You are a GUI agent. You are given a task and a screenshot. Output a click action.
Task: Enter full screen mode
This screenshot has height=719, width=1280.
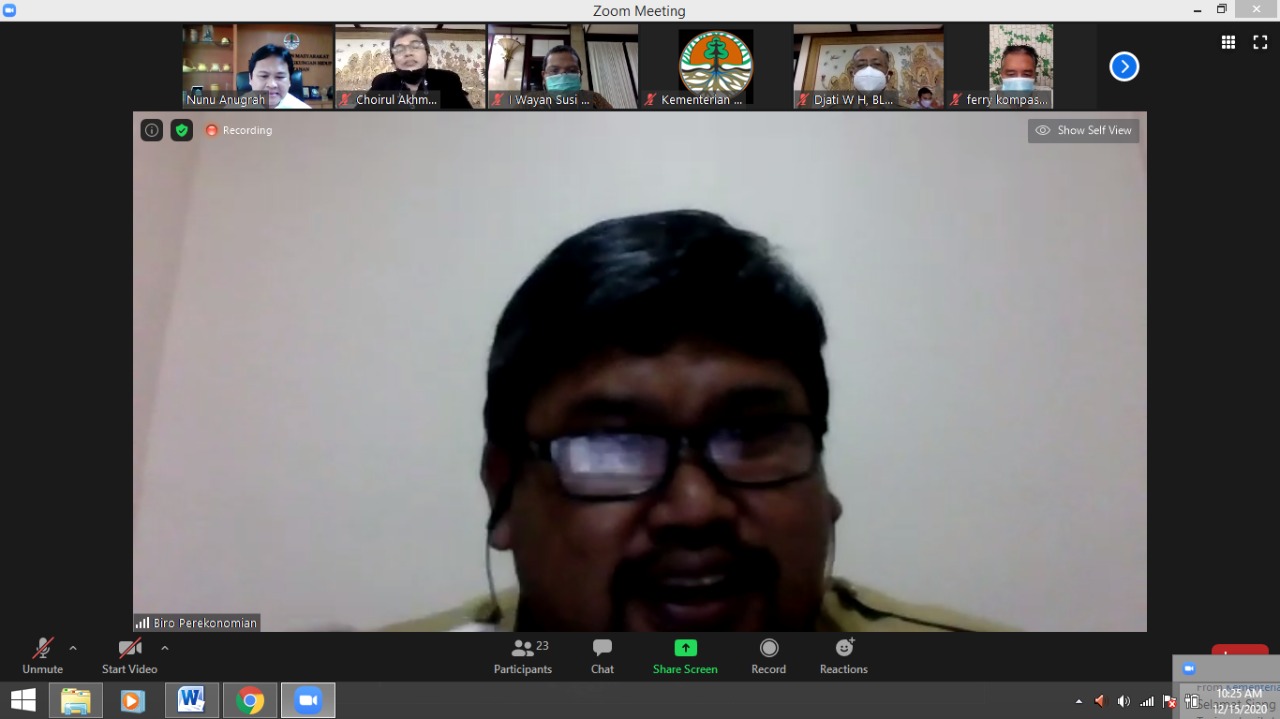(x=1260, y=42)
